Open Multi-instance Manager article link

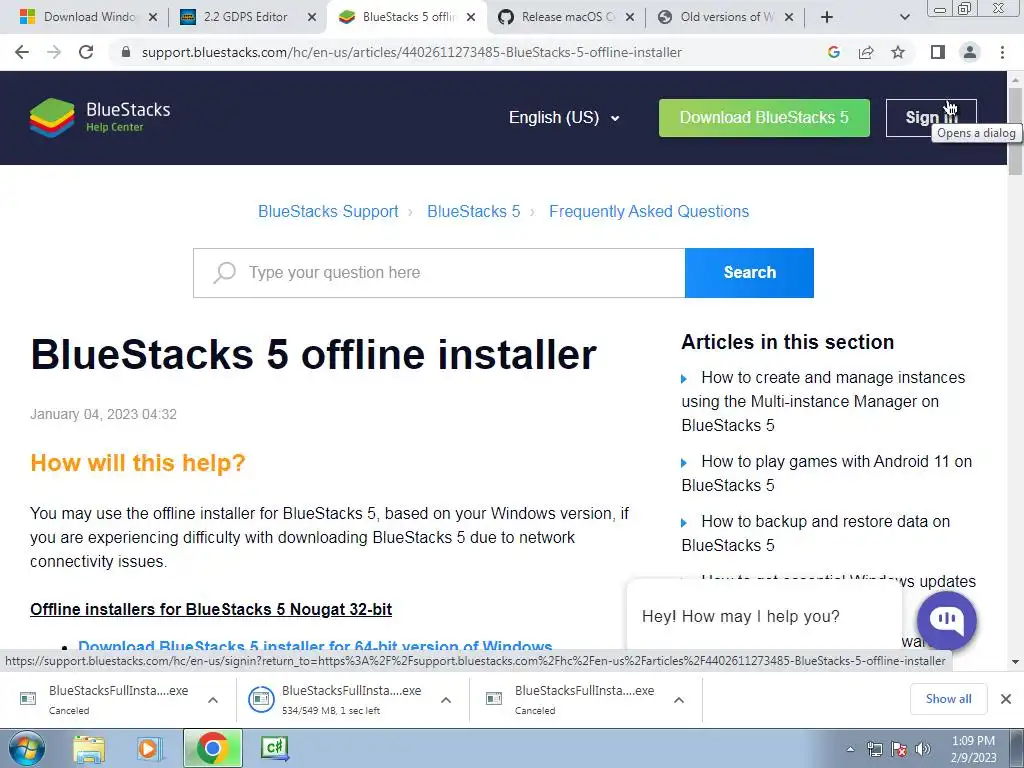click(823, 402)
